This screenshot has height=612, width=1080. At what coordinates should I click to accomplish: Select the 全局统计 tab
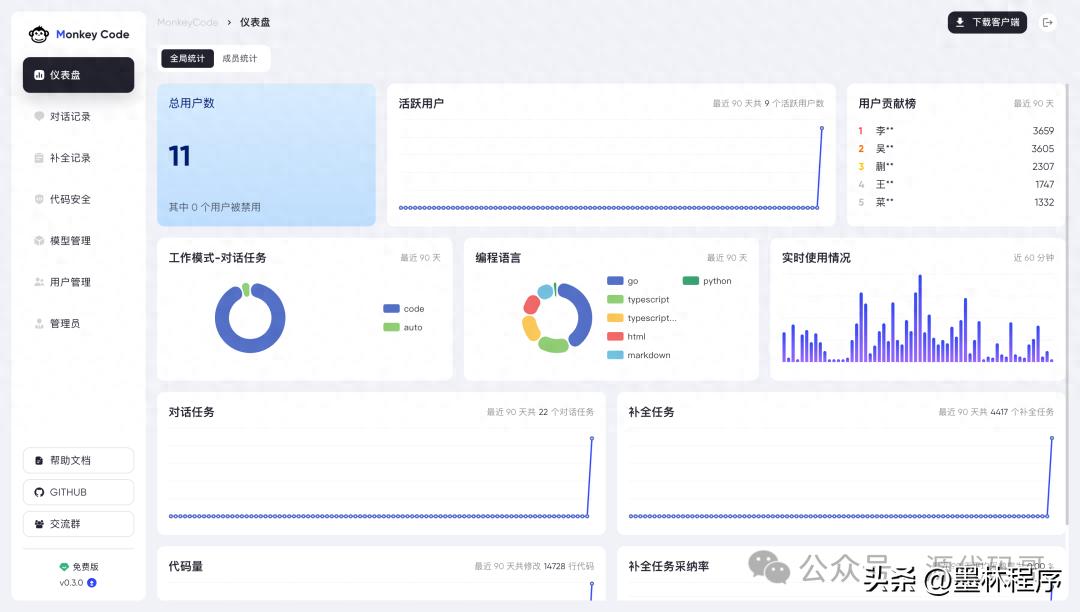[187, 59]
